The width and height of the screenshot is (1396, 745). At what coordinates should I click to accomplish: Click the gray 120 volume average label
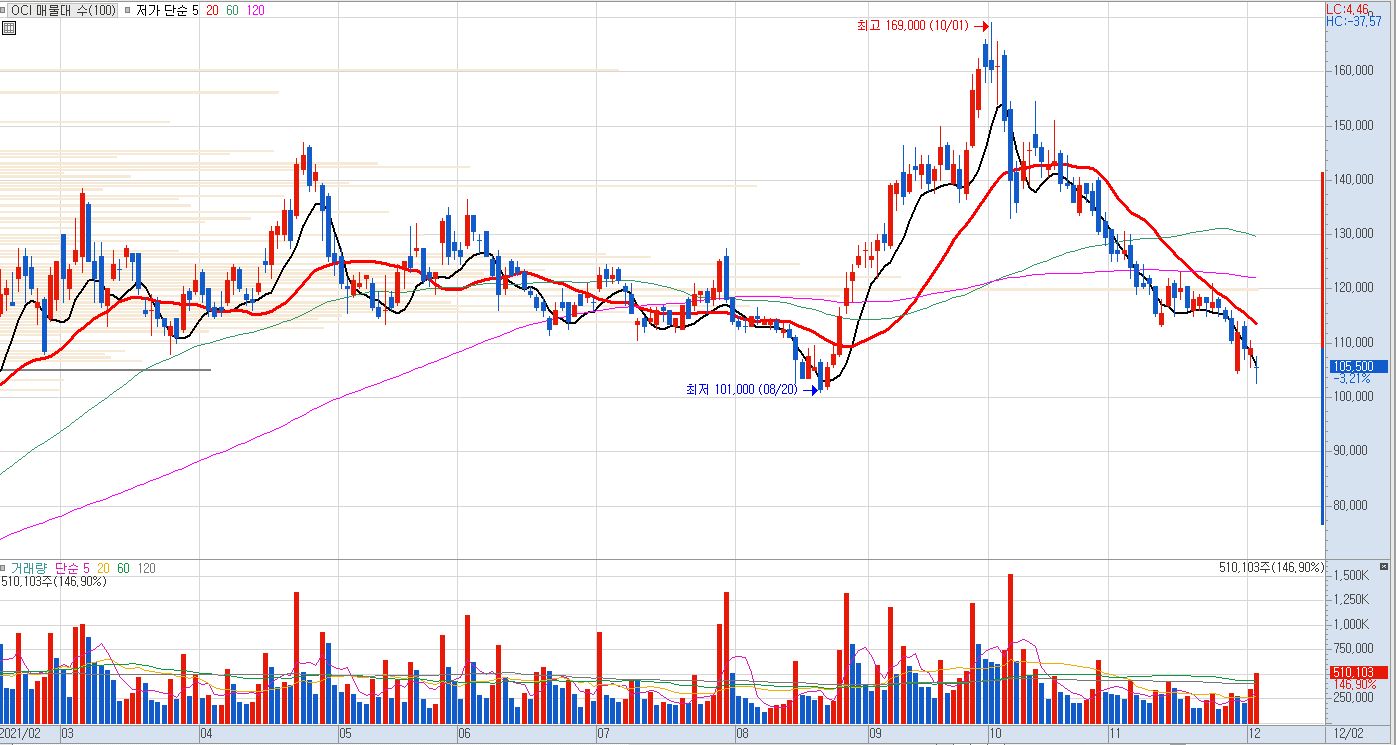point(146,568)
